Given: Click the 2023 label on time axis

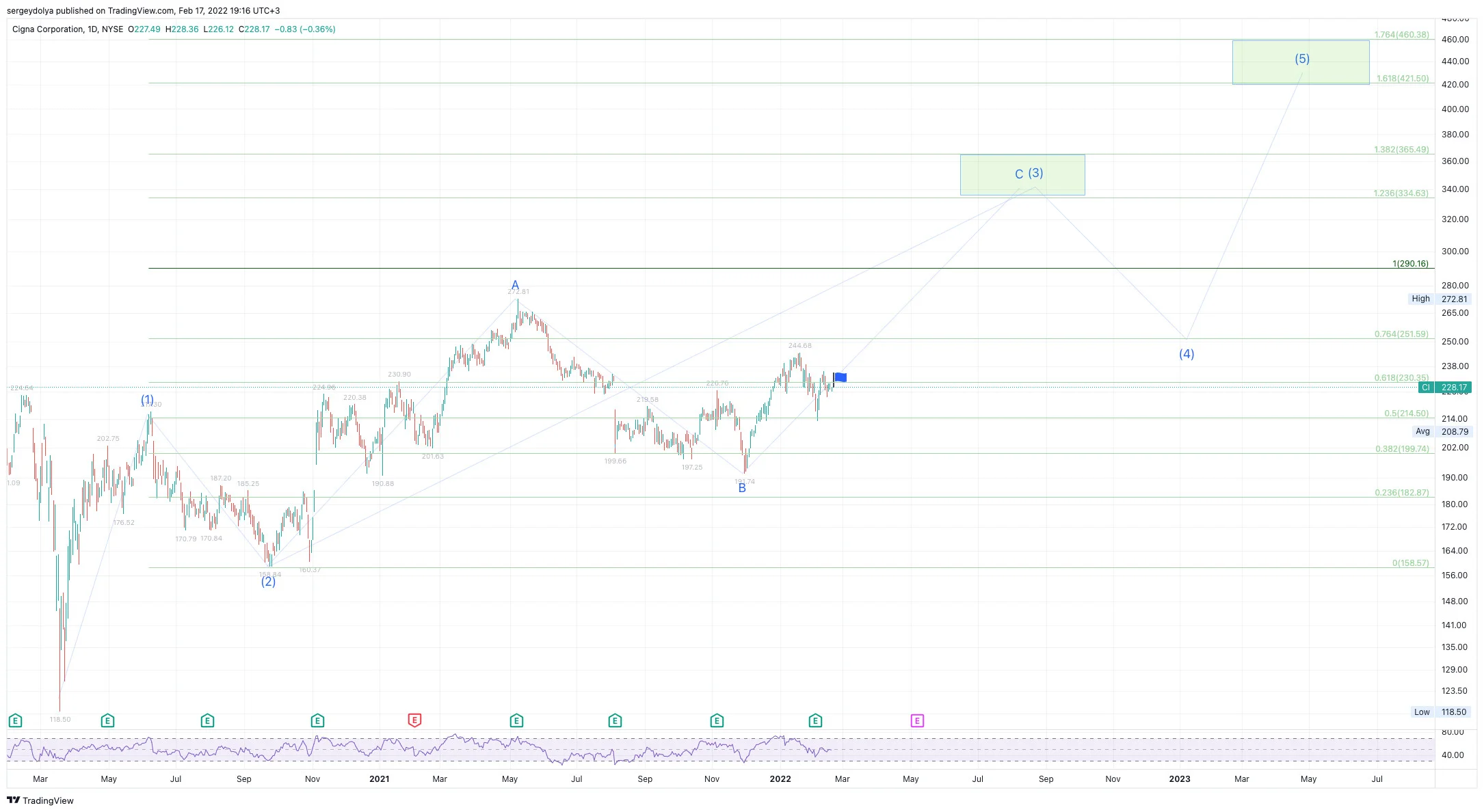Looking at the screenshot, I should coord(1180,779).
